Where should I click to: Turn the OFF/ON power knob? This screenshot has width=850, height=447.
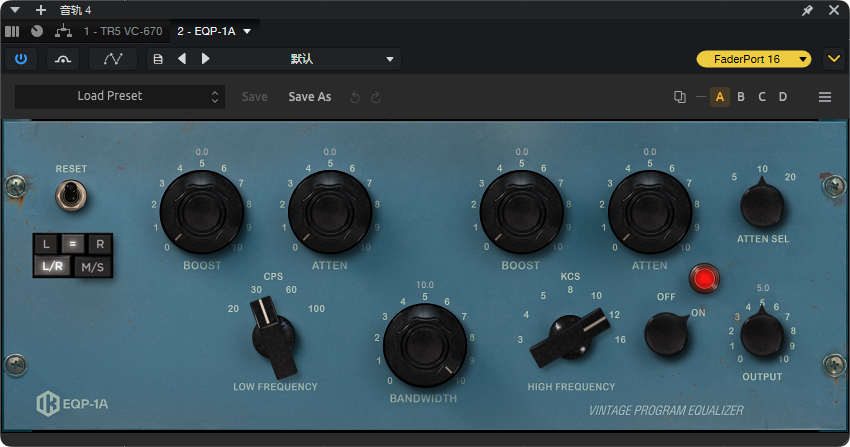(666, 334)
